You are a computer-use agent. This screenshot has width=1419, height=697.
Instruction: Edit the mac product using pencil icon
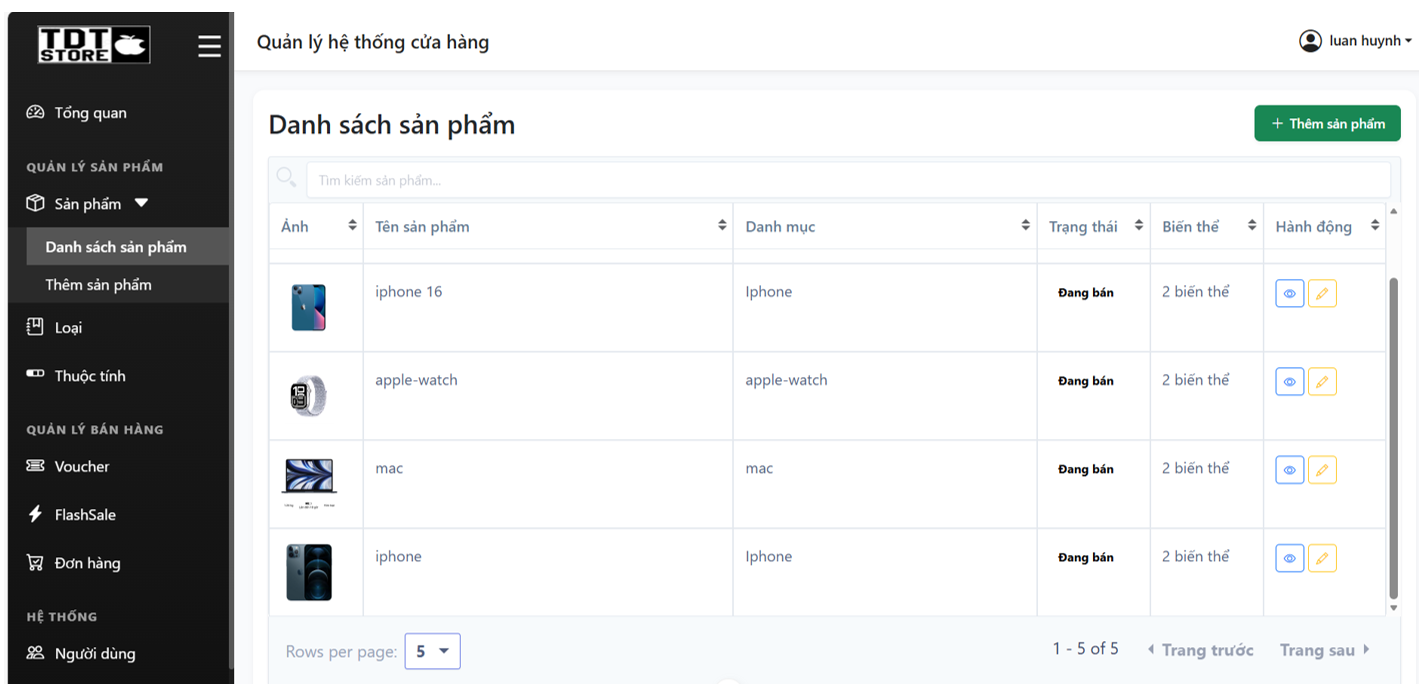[1322, 470]
